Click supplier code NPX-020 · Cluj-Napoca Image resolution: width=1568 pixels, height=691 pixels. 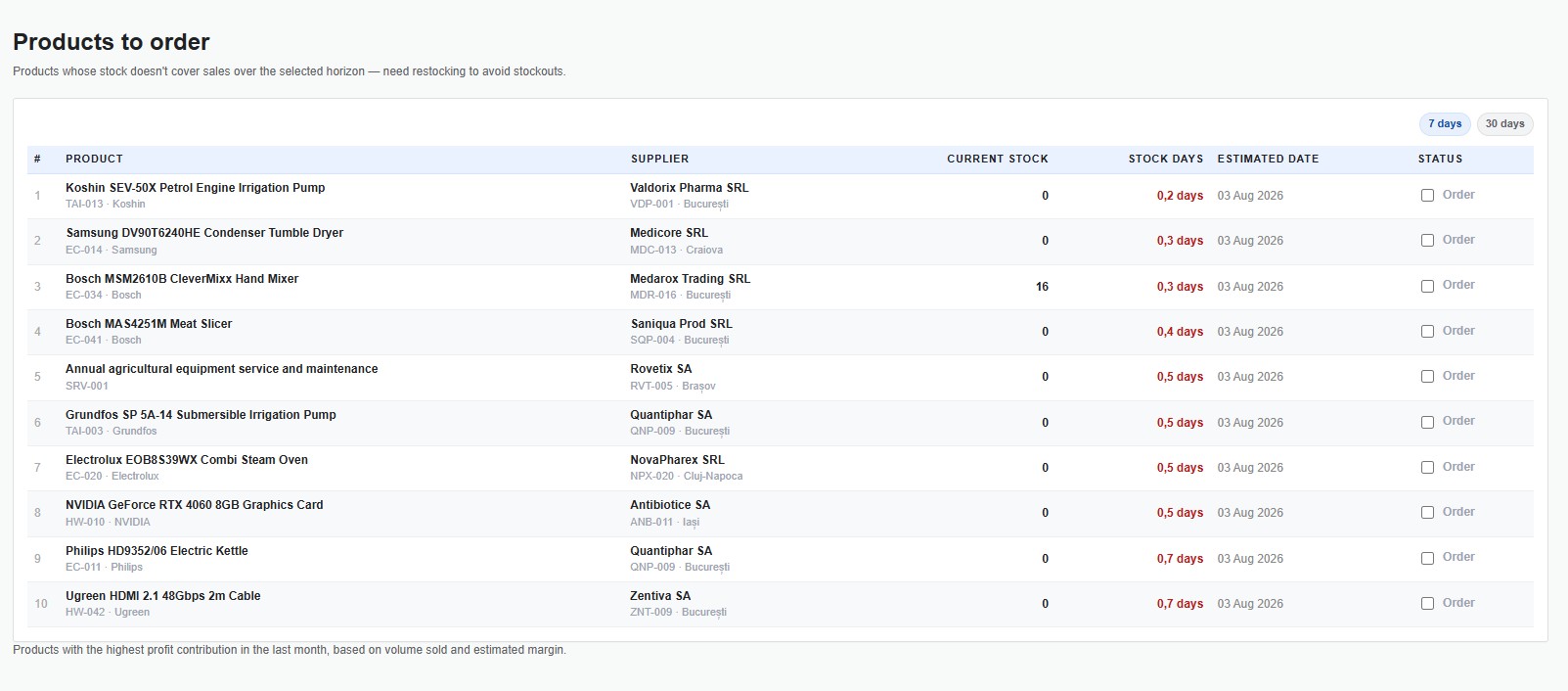point(687,477)
